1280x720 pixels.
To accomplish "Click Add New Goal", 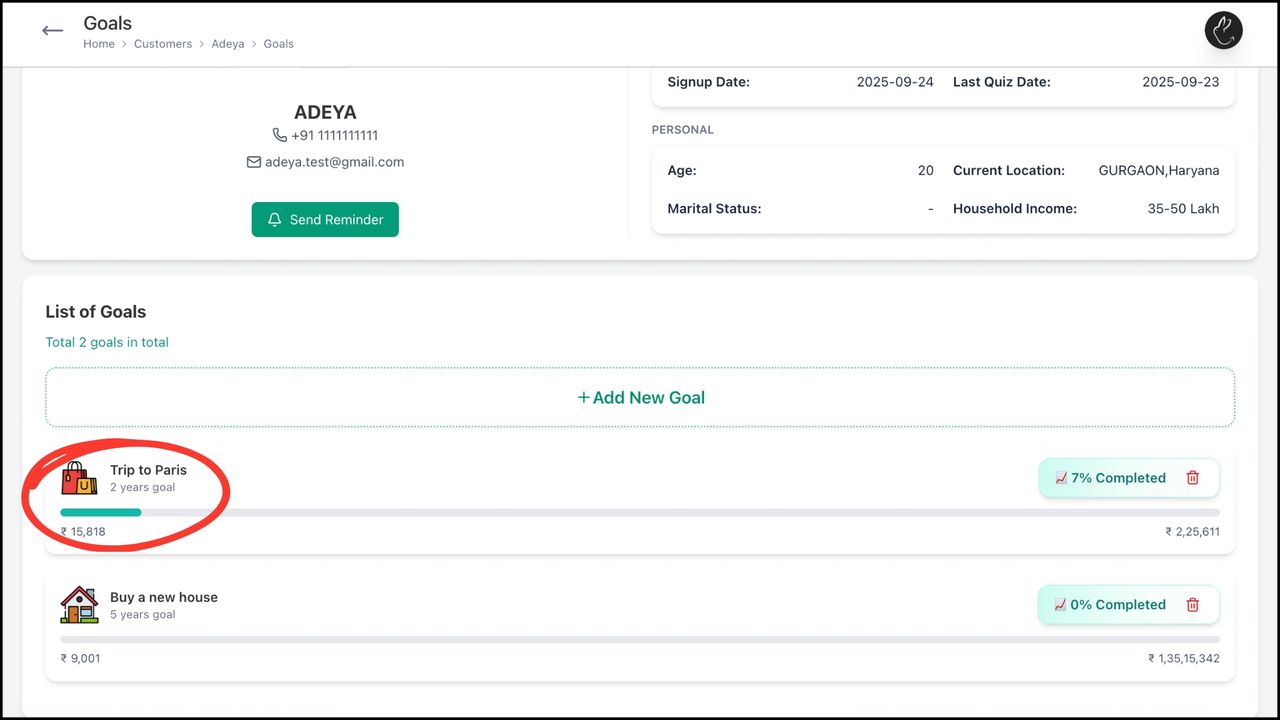I will coord(640,397).
